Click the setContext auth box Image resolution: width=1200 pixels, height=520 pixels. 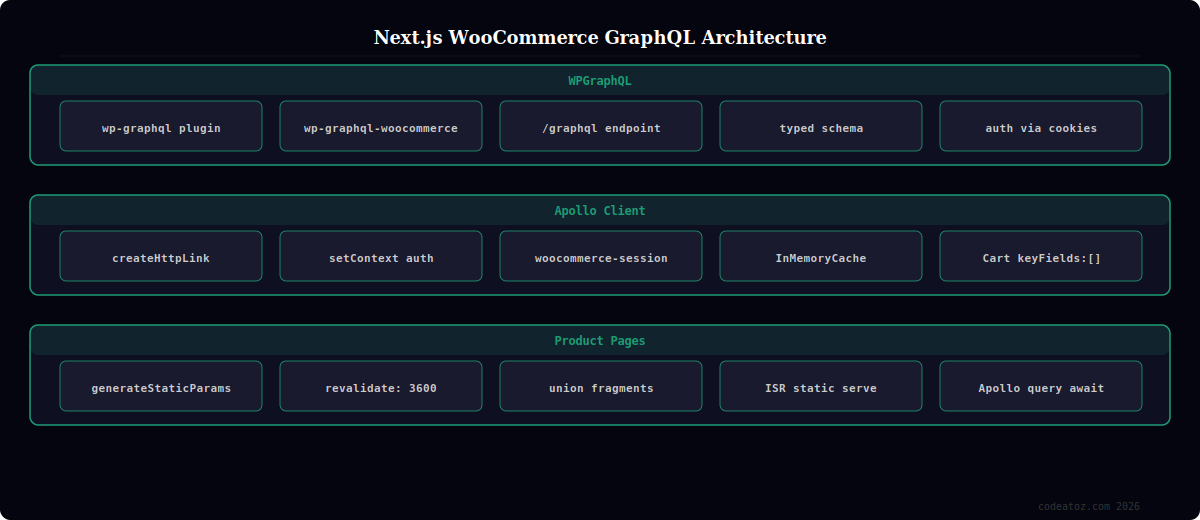coord(381,256)
